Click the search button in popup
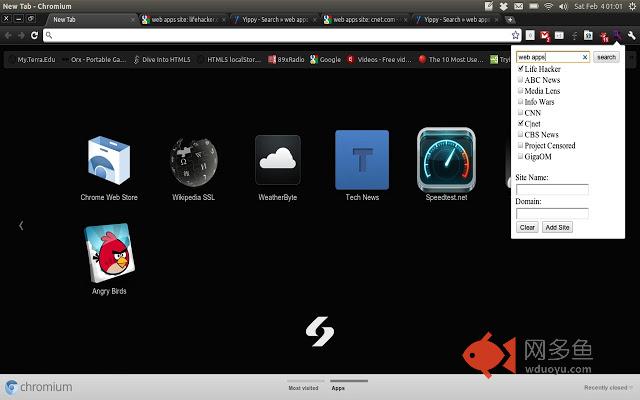Screen dimensions: 640x400 [606, 57]
